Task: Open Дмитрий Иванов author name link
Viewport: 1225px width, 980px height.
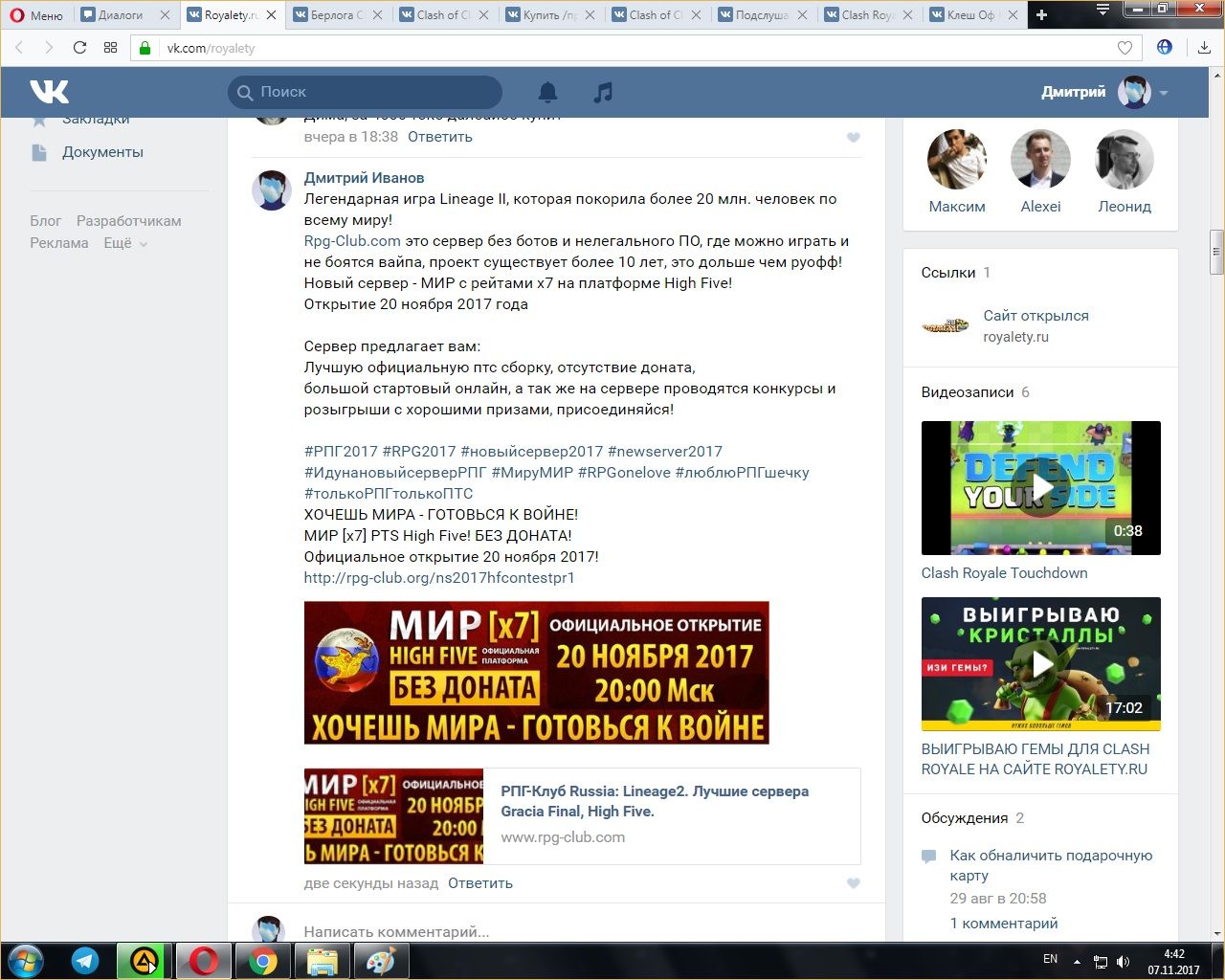Action: click(x=364, y=178)
